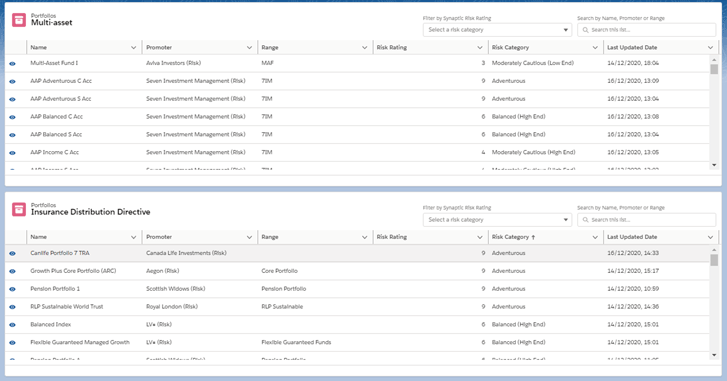View RLP Sustainable World Trust eye icon
This screenshot has width=727, height=381.
click(x=13, y=307)
